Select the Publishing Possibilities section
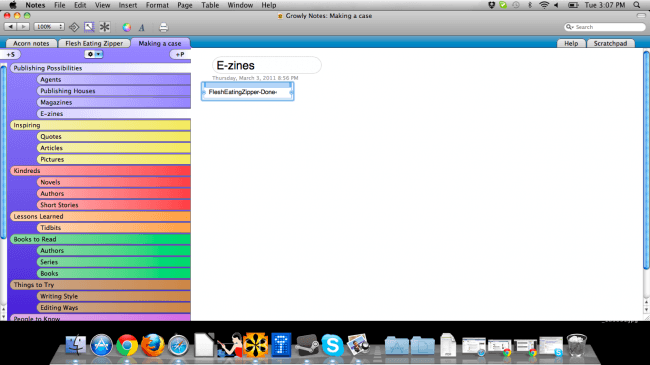 tap(100, 68)
